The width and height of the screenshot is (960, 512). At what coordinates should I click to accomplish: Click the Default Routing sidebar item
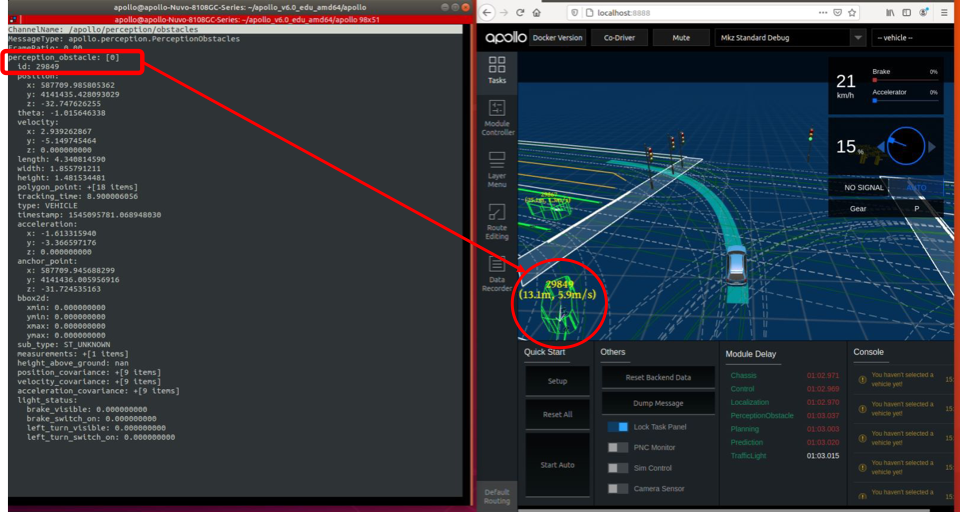point(497,496)
